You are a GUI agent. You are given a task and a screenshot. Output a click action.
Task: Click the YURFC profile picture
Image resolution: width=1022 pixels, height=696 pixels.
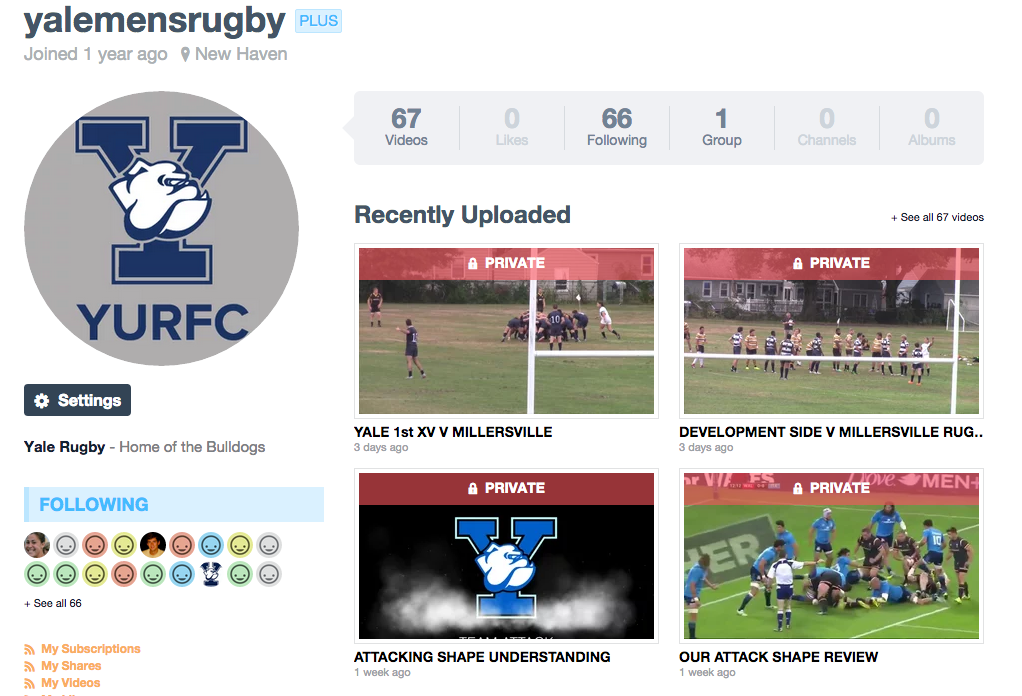click(x=162, y=228)
